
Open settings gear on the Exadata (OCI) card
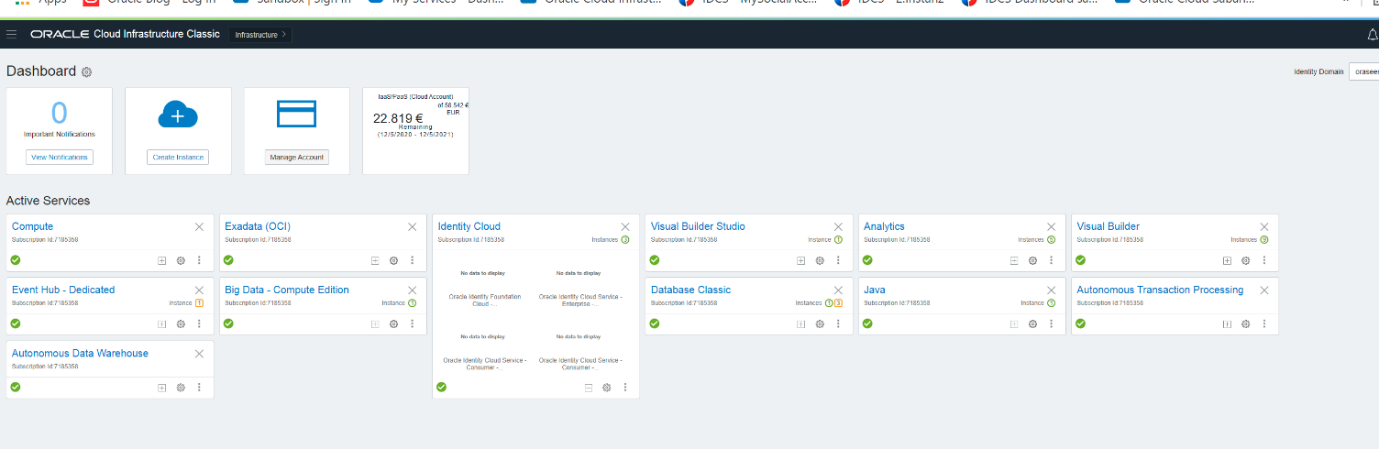pyautogui.click(x=394, y=261)
